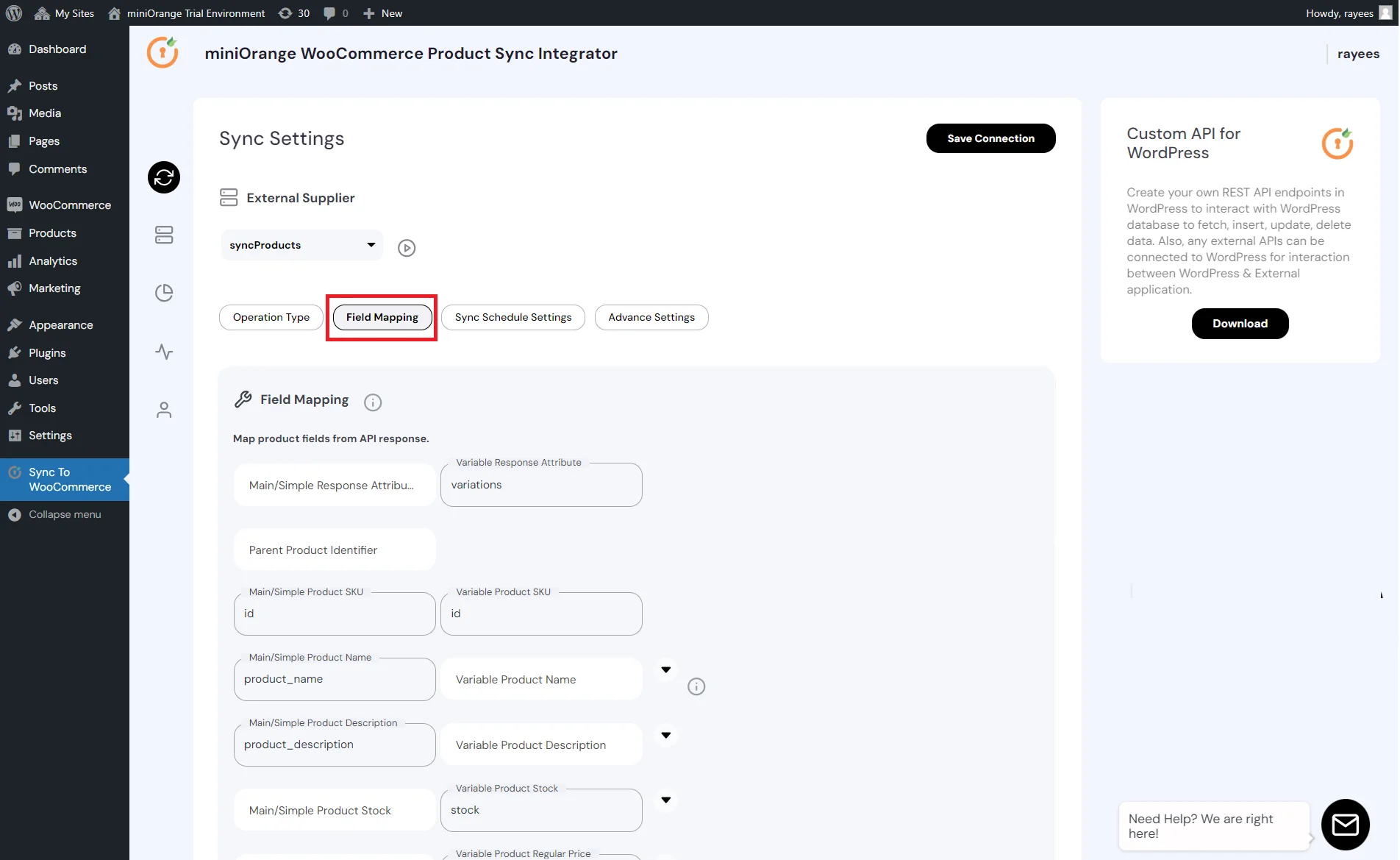The height and width of the screenshot is (860, 1400).
Task: Edit the Variable Response Attribute field
Action: click(541, 485)
